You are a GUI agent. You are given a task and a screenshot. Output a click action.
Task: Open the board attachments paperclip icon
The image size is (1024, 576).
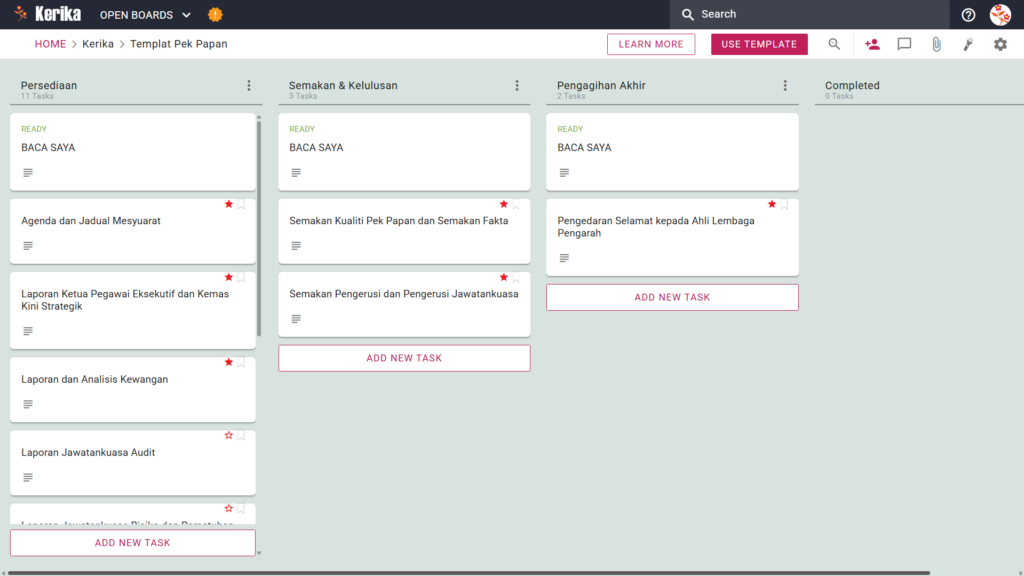[x=936, y=44]
